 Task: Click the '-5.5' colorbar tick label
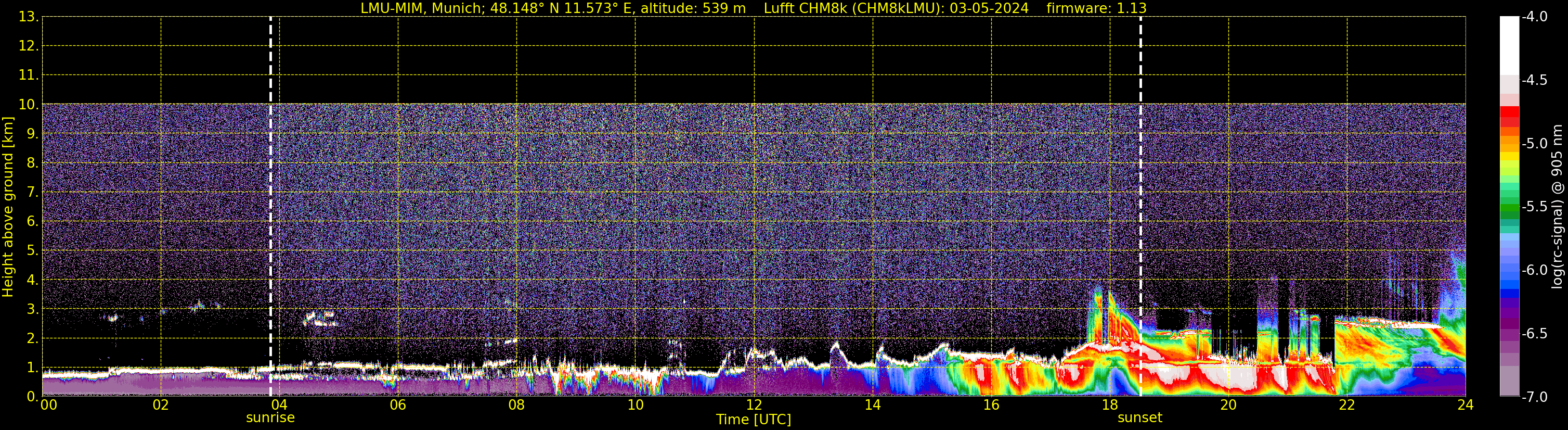point(1535,207)
